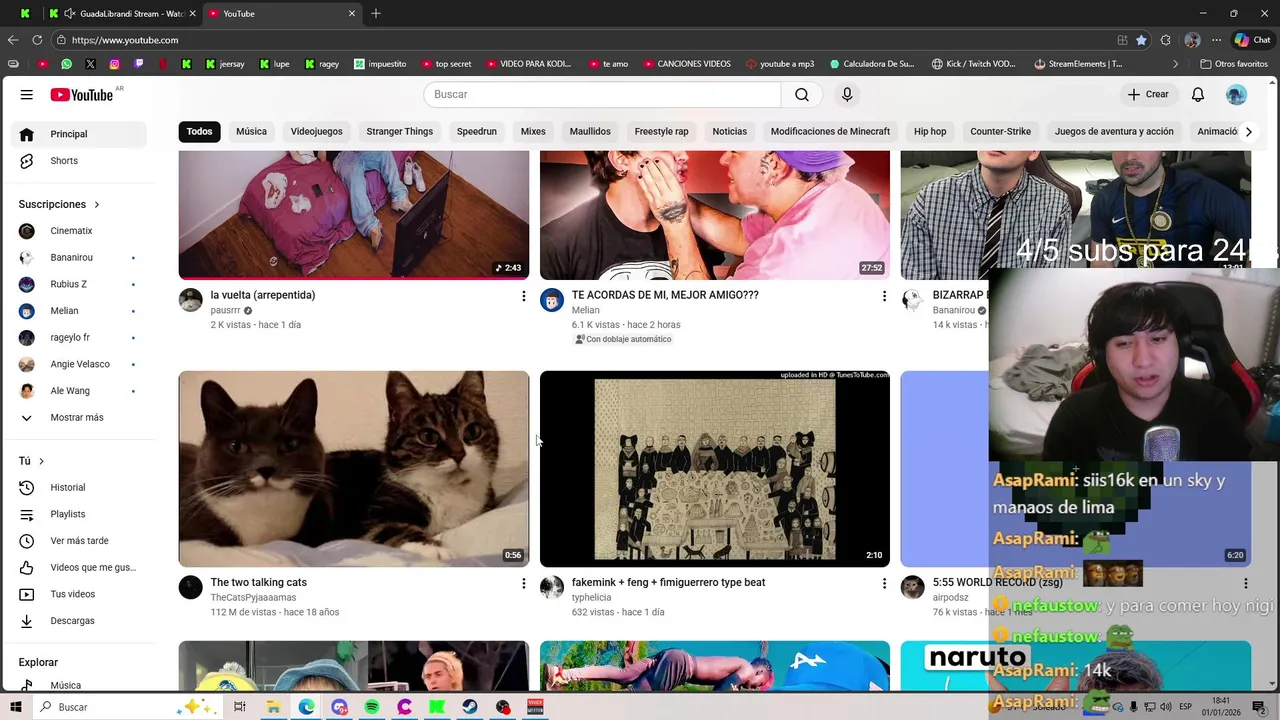
Task: Open the YouTube account avatar menu
Action: point(1236,94)
